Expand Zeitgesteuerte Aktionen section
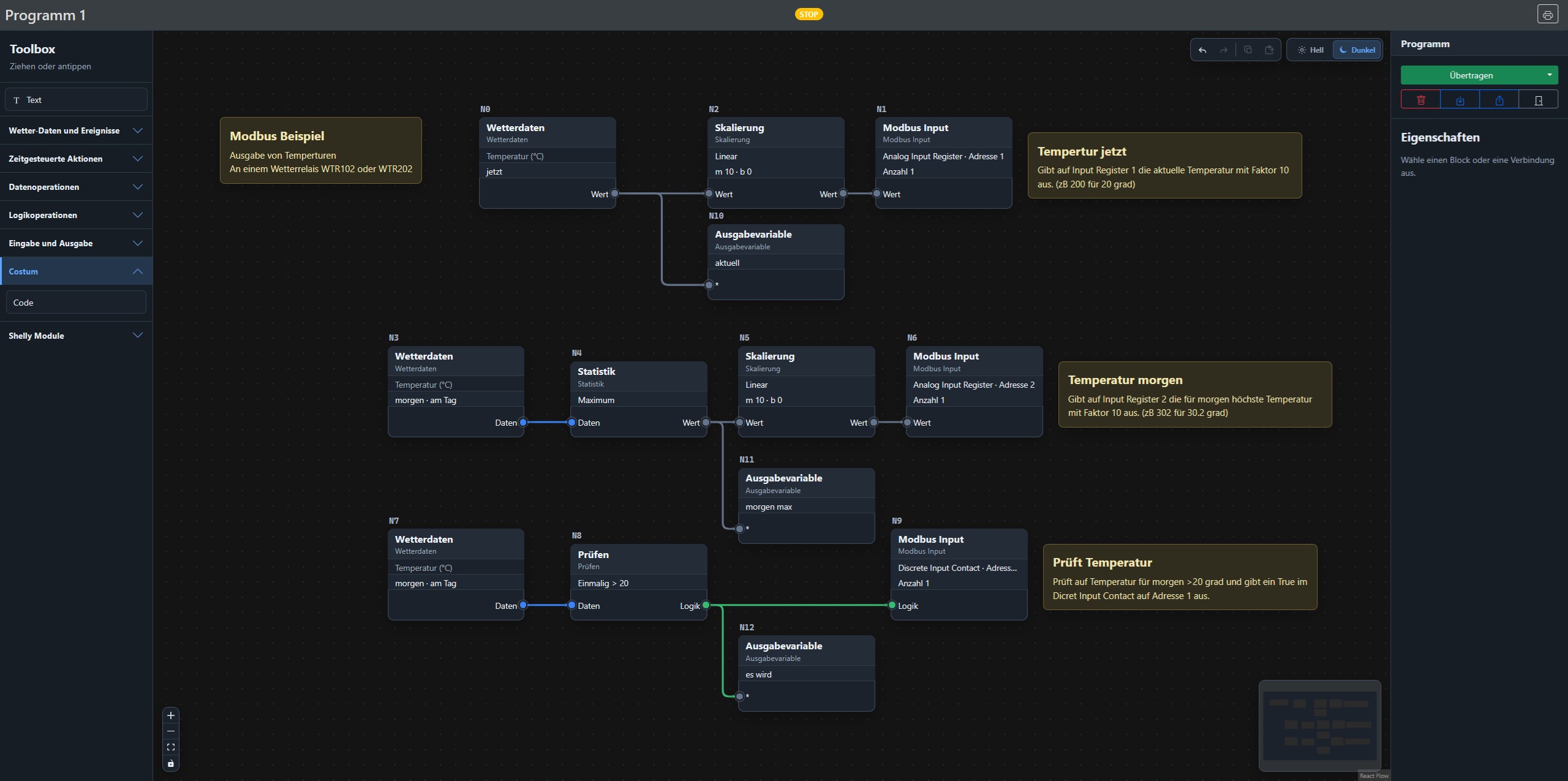The image size is (1568, 781). click(x=76, y=159)
